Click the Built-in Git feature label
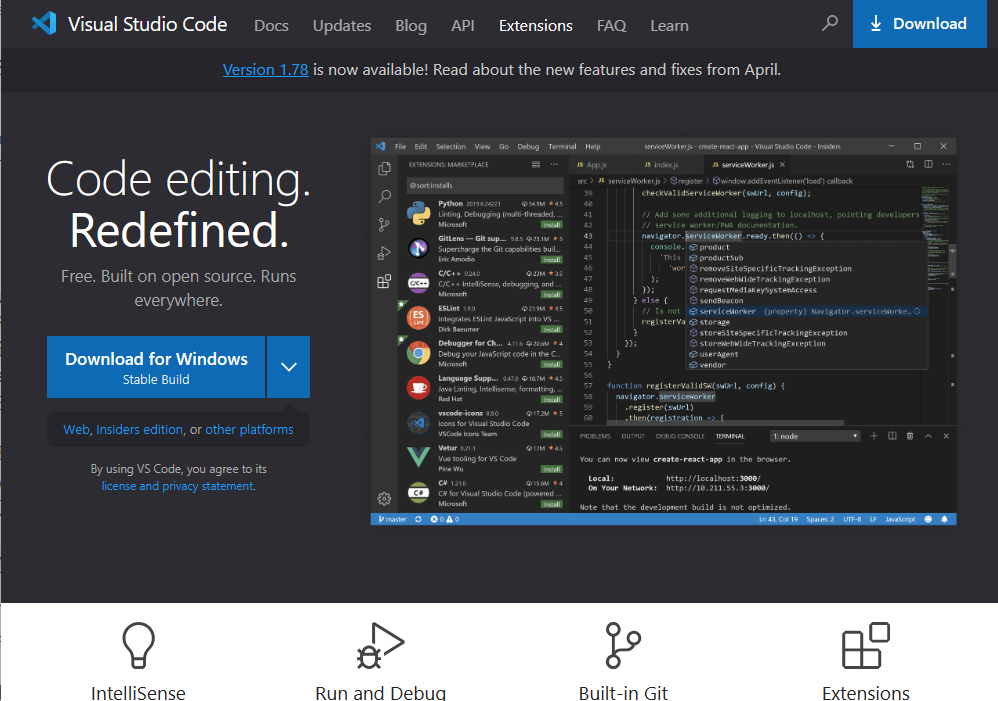 coord(623,693)
